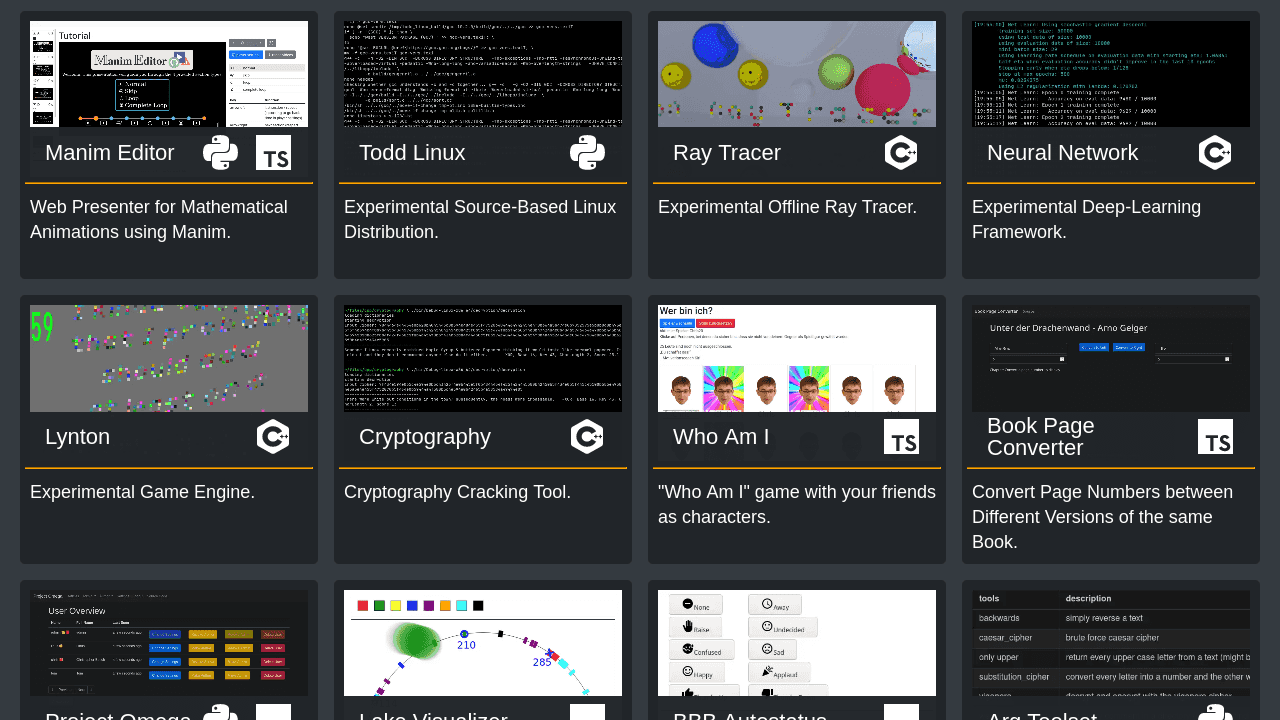
Task: Click 'Cryptography Cracking Tool.' description
Action: [x=458, y=492]
